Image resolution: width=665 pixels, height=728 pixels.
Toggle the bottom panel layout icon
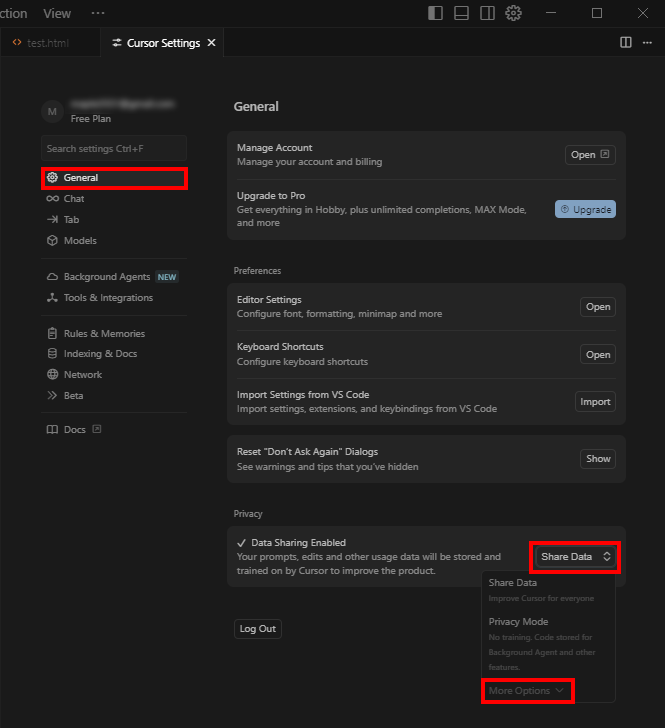click(x=461, y=13)
